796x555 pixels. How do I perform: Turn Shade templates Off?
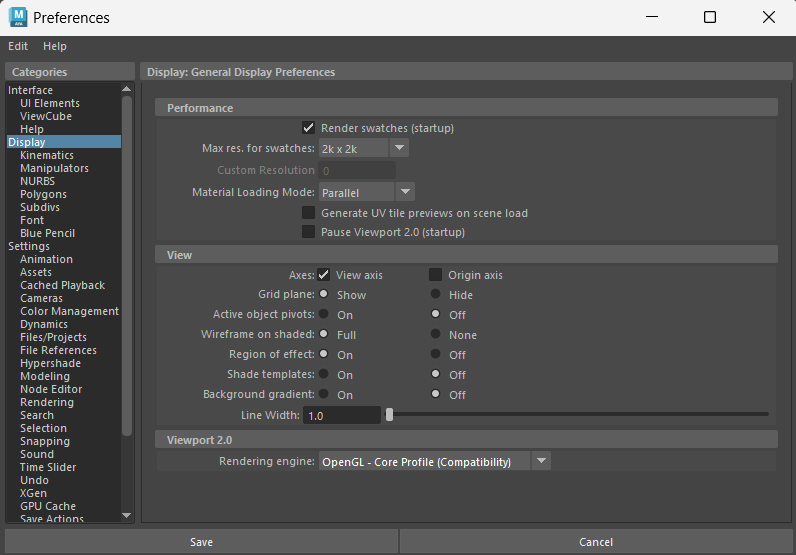click(x=435, y=374)
